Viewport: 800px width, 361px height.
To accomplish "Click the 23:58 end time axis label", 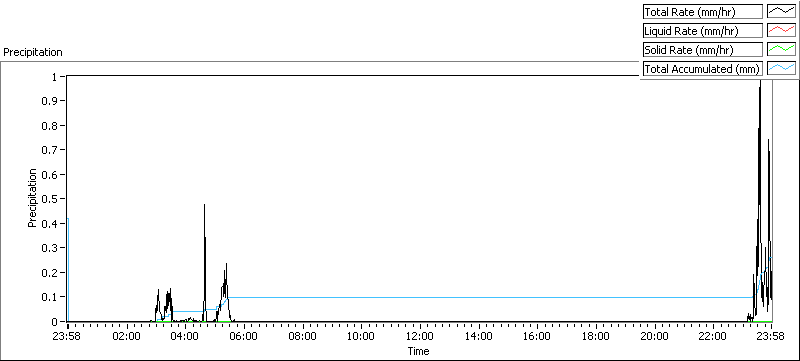I will point(770,336).
